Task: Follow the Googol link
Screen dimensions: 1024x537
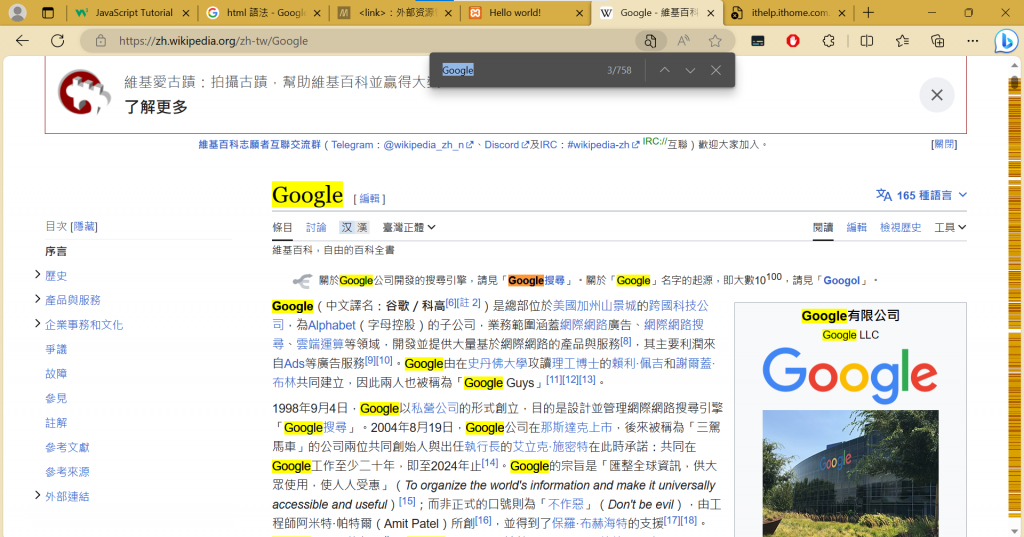Action: pyautogui.click(x=841, y=280)
